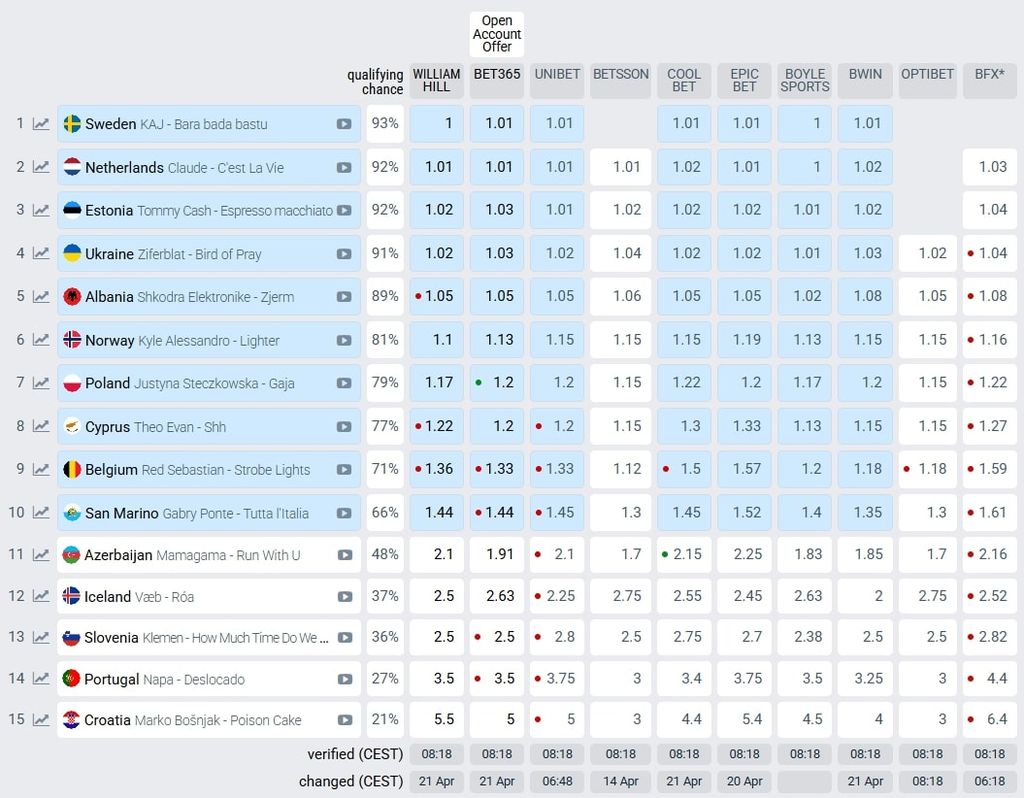Open the Poland Justyna Steczkowska Gaja entry
The height and width of the screenshot is (798, 1024).
click(209, 383)
